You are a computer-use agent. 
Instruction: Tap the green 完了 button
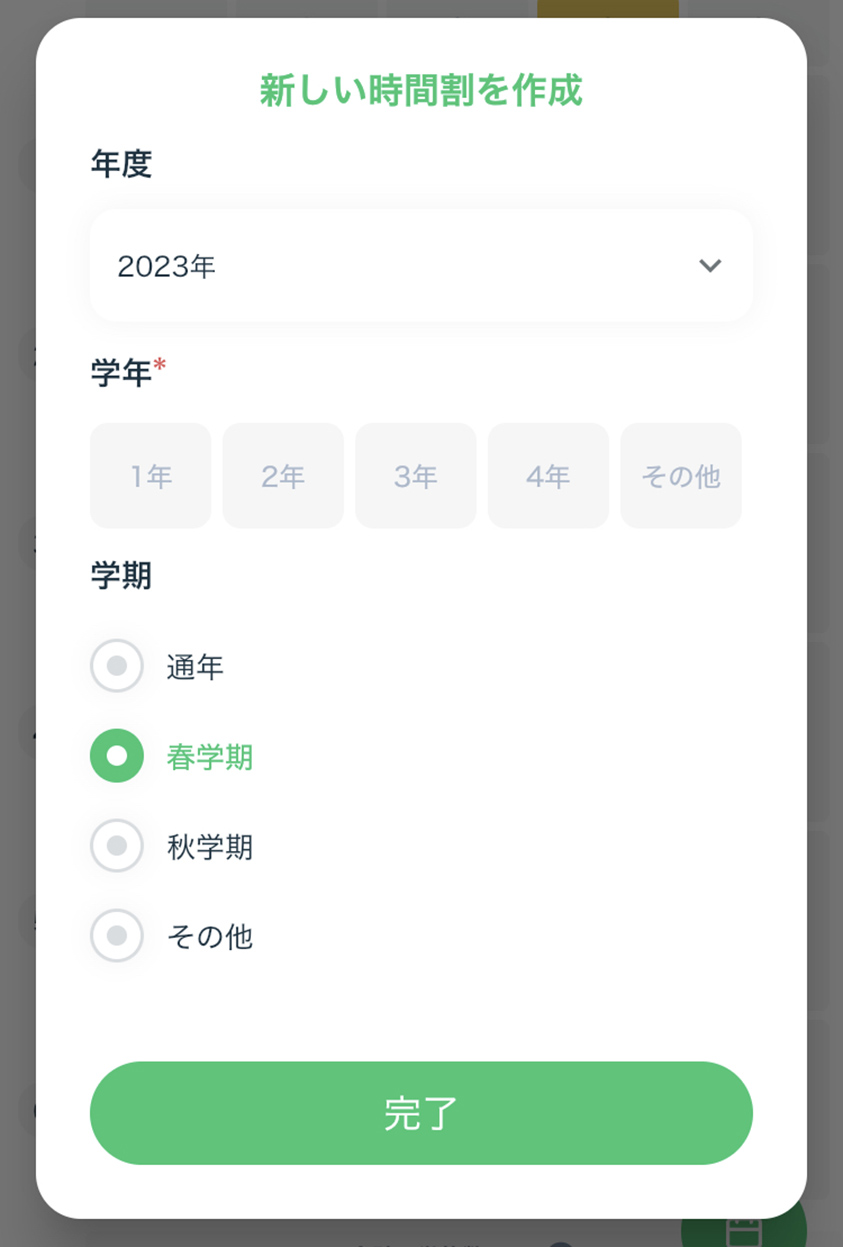tap(421, 1113)
